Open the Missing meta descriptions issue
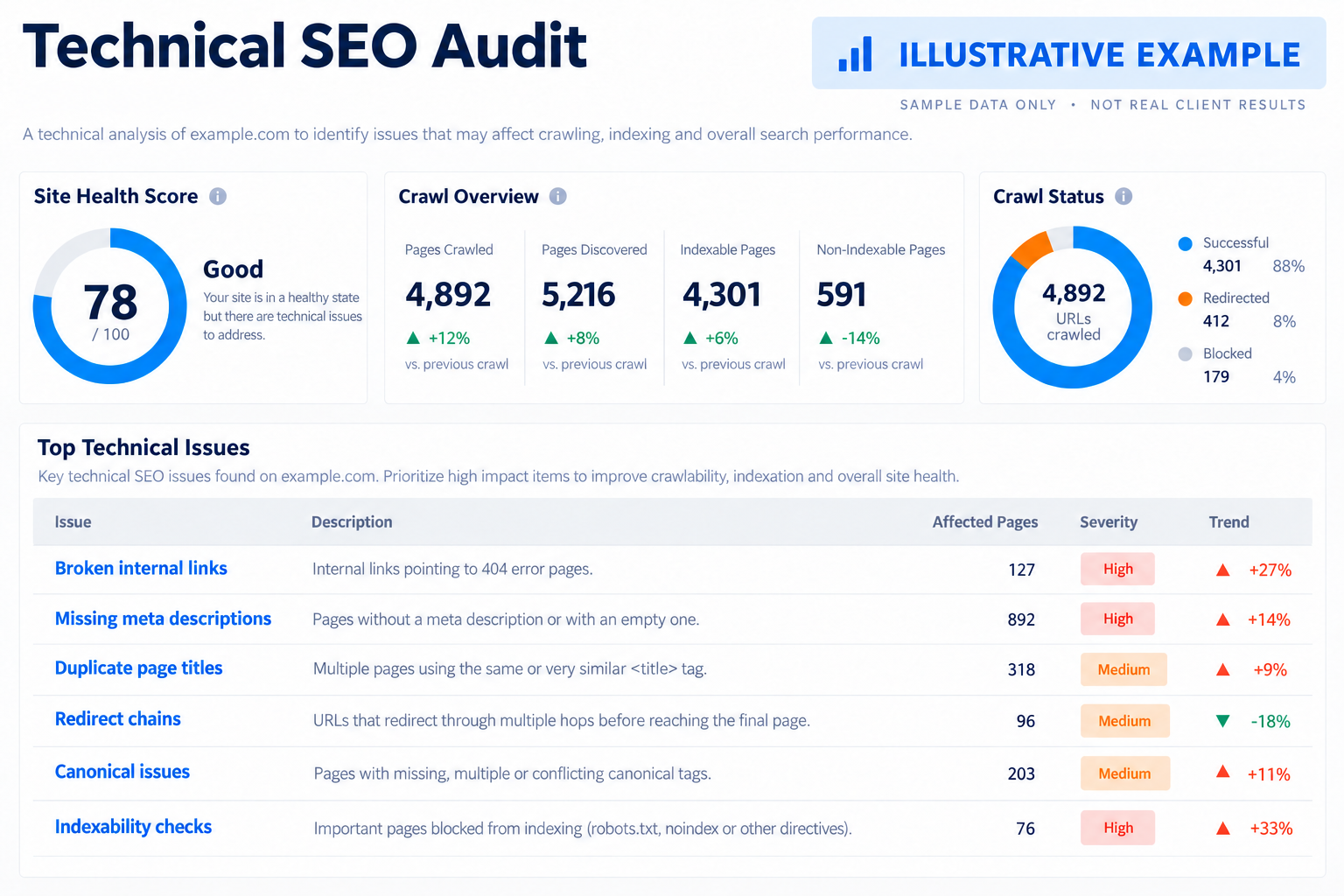Viewport: 1344px width, 896px height. click(163, 619)
